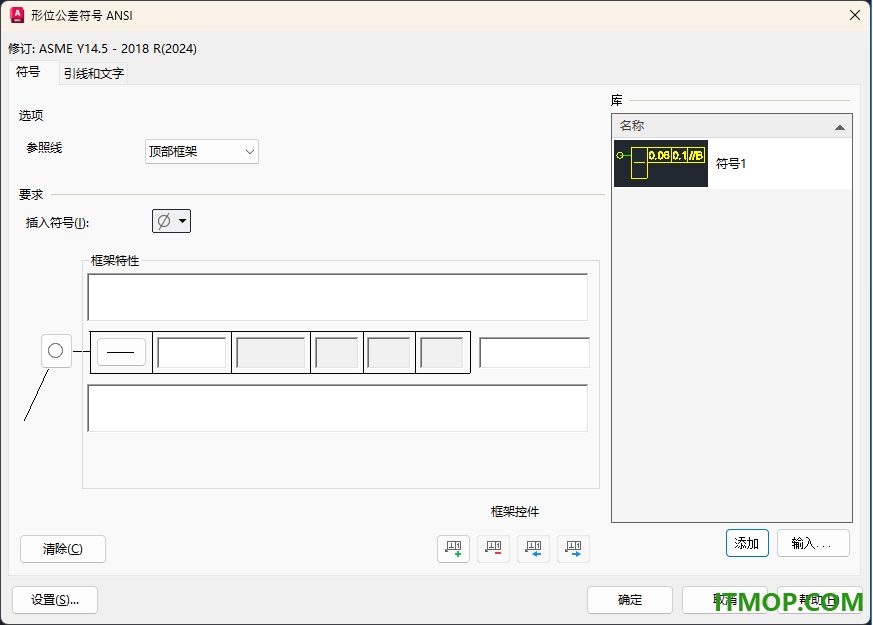The image size is (873, 625).
Task: Switch to the 引线和文字 tab
Action: pos(94,73)
